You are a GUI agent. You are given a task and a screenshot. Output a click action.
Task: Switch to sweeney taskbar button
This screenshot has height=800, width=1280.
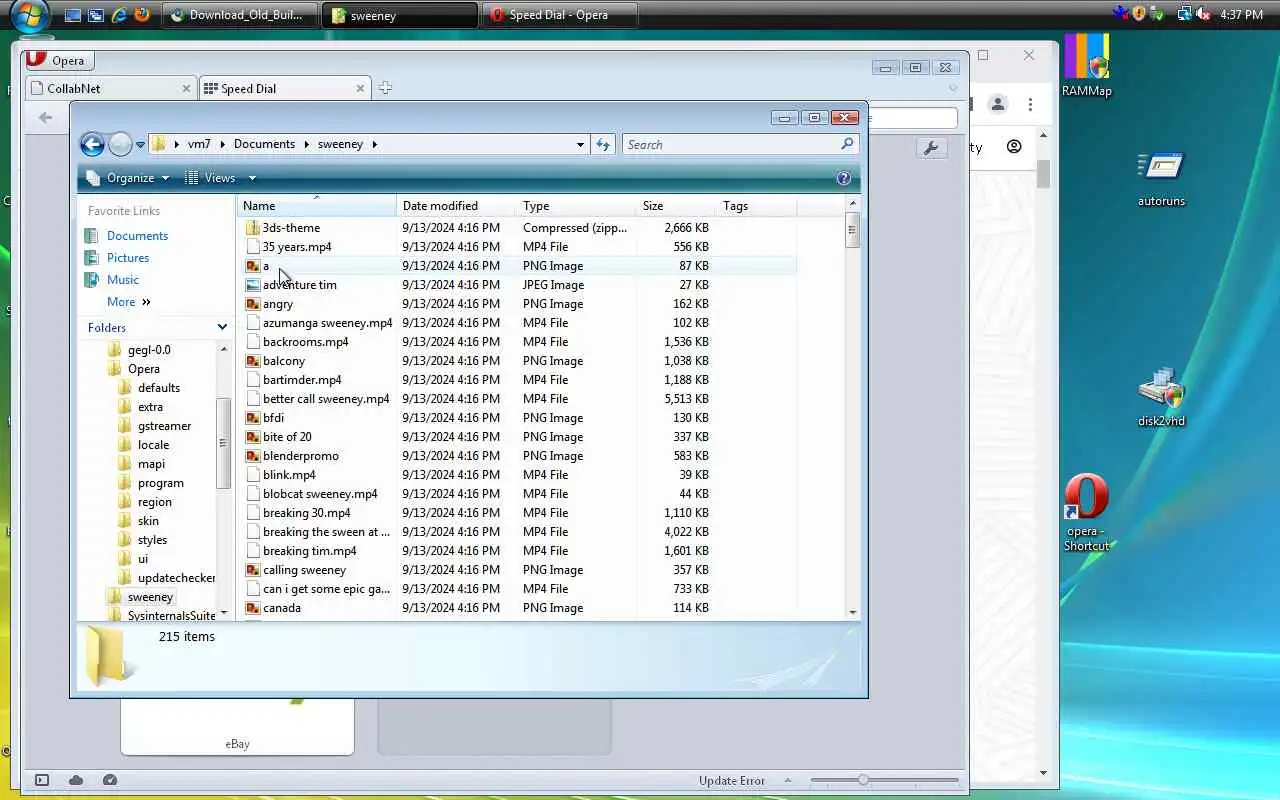pyautogui.click(x=402, y=15)
